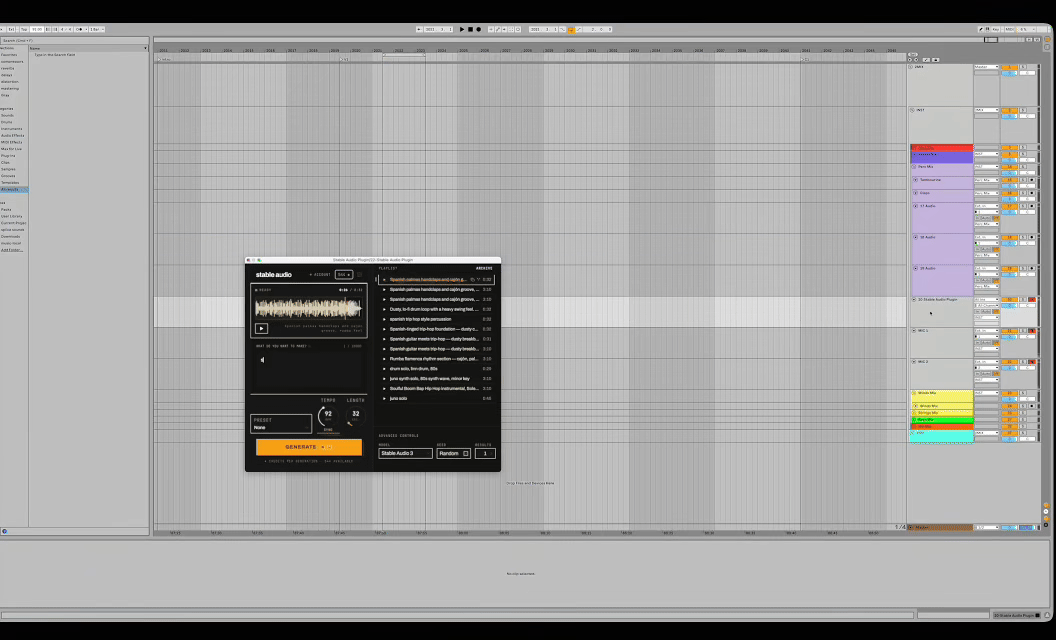Screen dimensions: 1056x640
Task: Select the last 'juno solo' playlist entry
Action: 435,398
